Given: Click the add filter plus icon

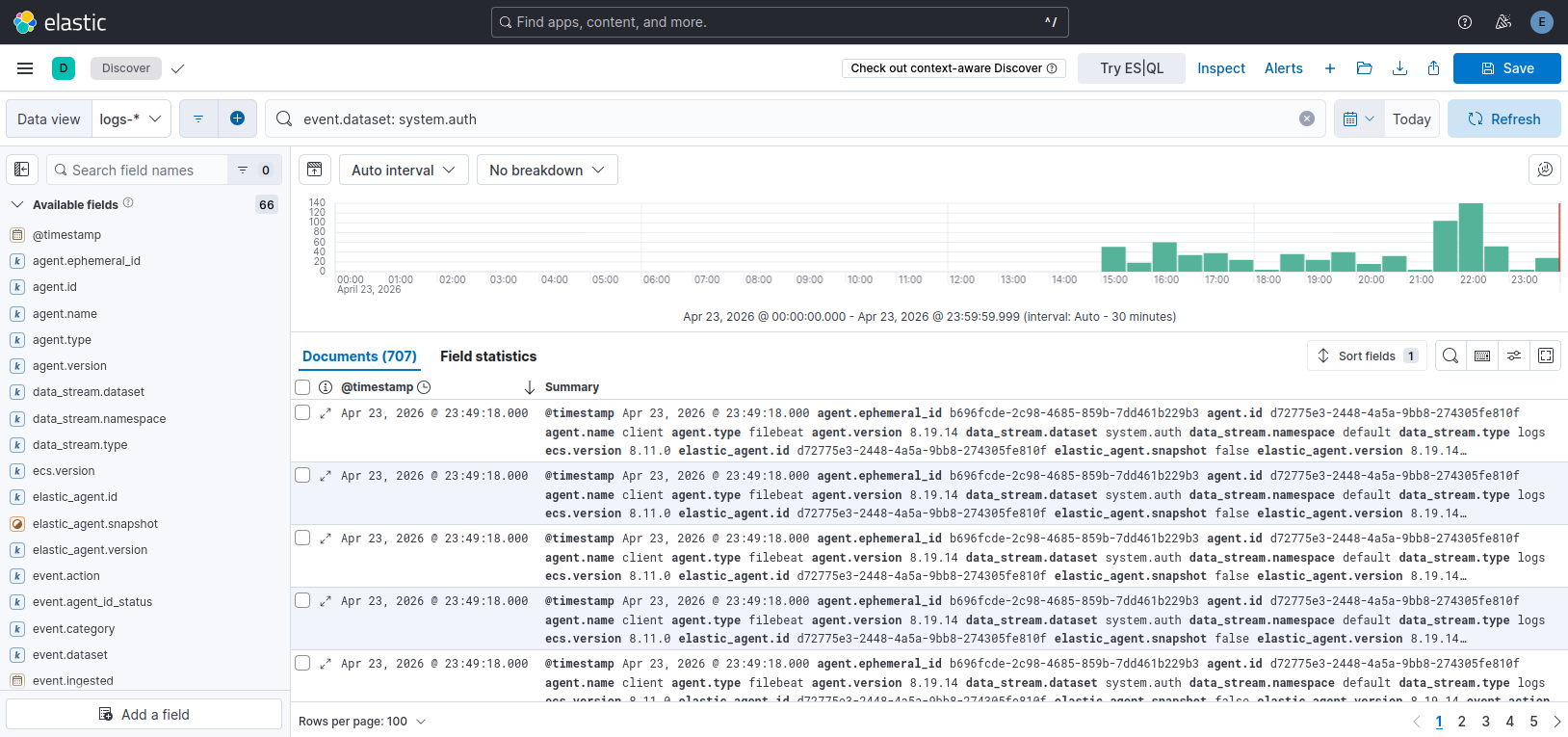Looking at the screenshot, I should [x=237, y=118].
